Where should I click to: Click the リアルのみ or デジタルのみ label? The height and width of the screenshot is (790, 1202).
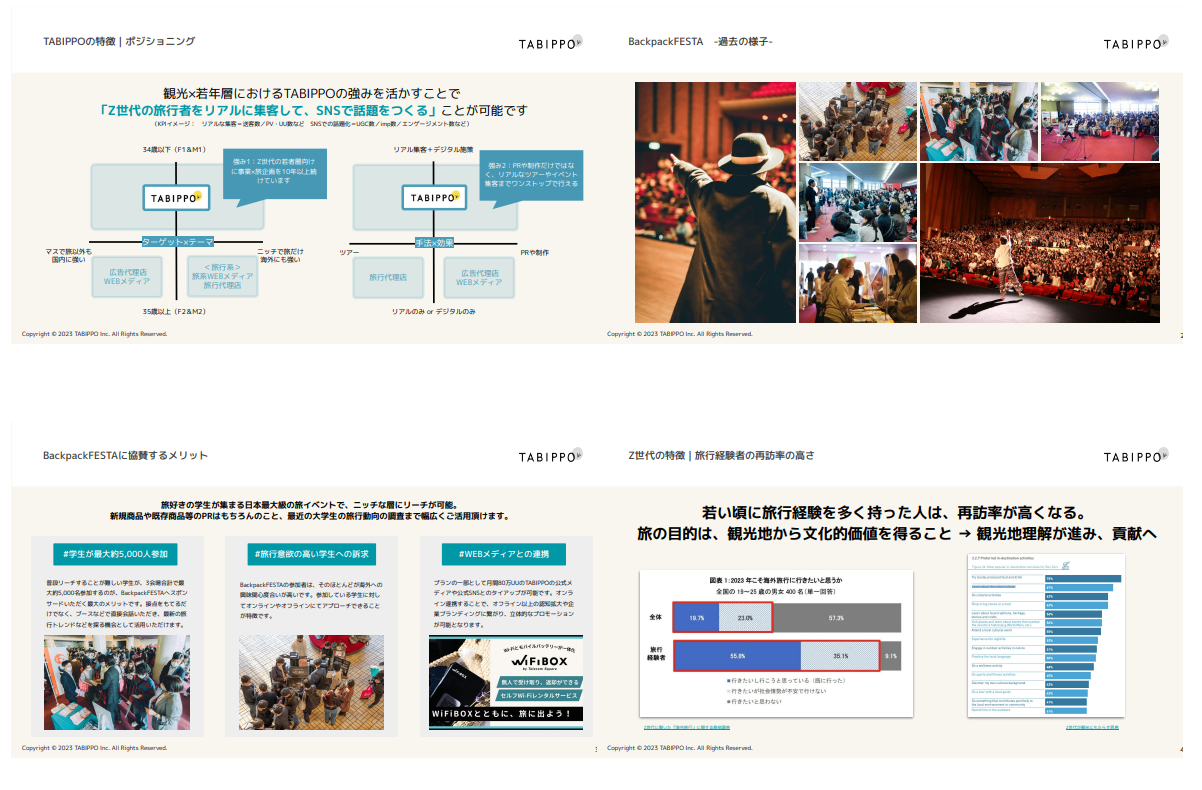tap(433, 312)
